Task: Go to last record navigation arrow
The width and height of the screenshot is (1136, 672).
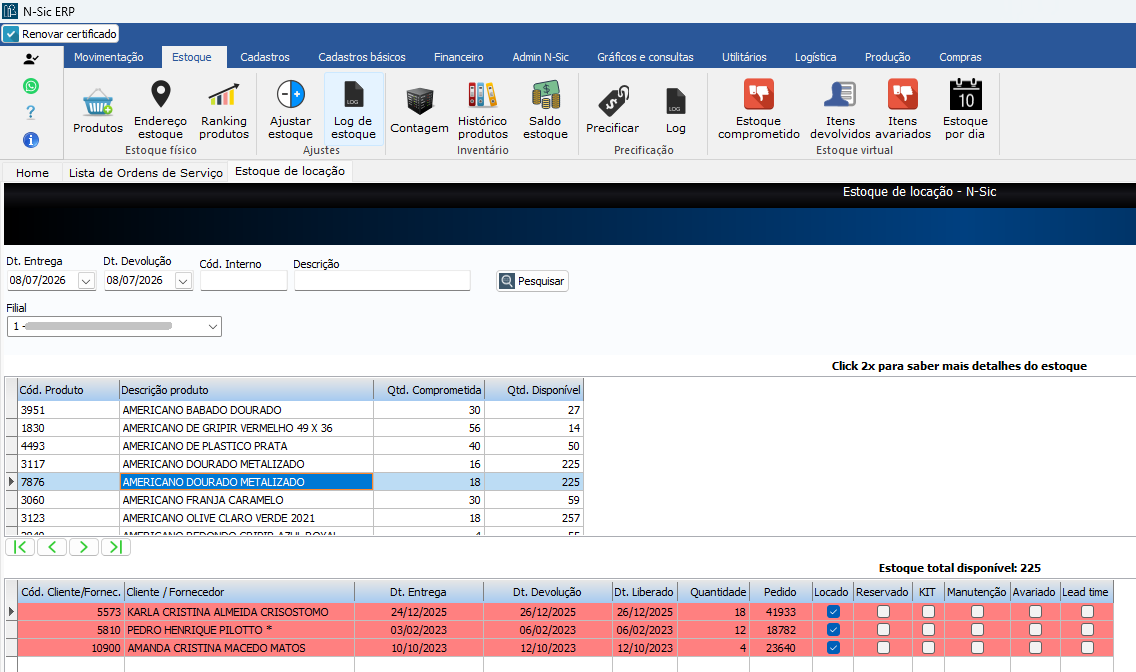Action: 116,547
